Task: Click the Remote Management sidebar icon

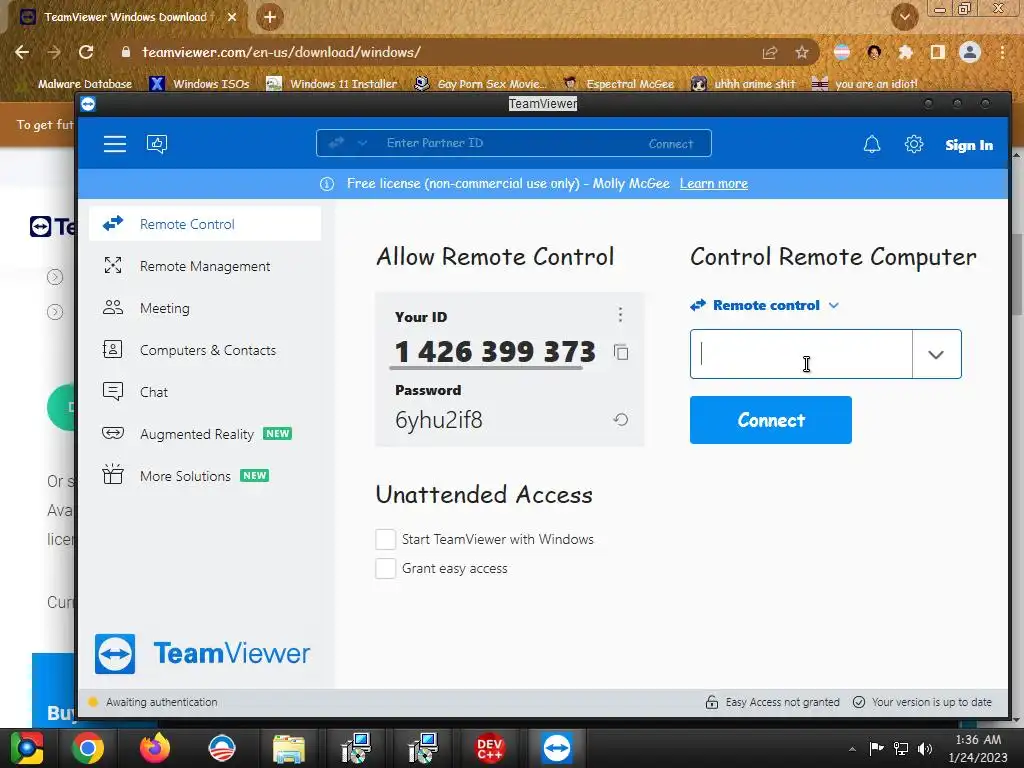Action: point(113,265)
